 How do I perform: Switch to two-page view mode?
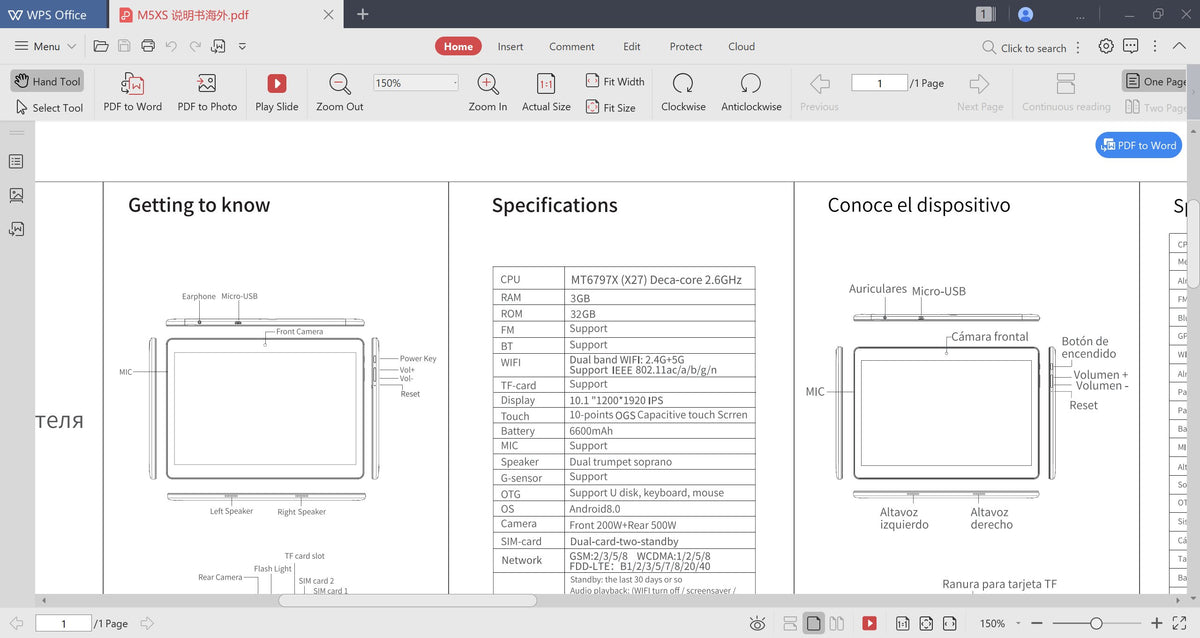pyautogui.click(x=837, y=622)
